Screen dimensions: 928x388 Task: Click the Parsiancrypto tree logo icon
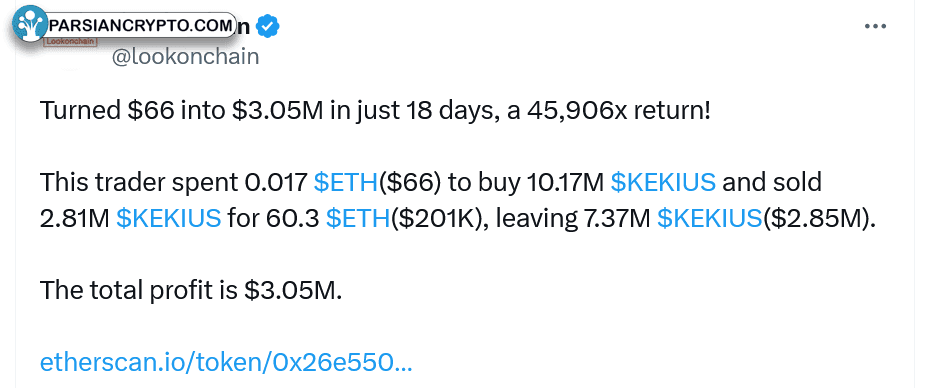28,24
